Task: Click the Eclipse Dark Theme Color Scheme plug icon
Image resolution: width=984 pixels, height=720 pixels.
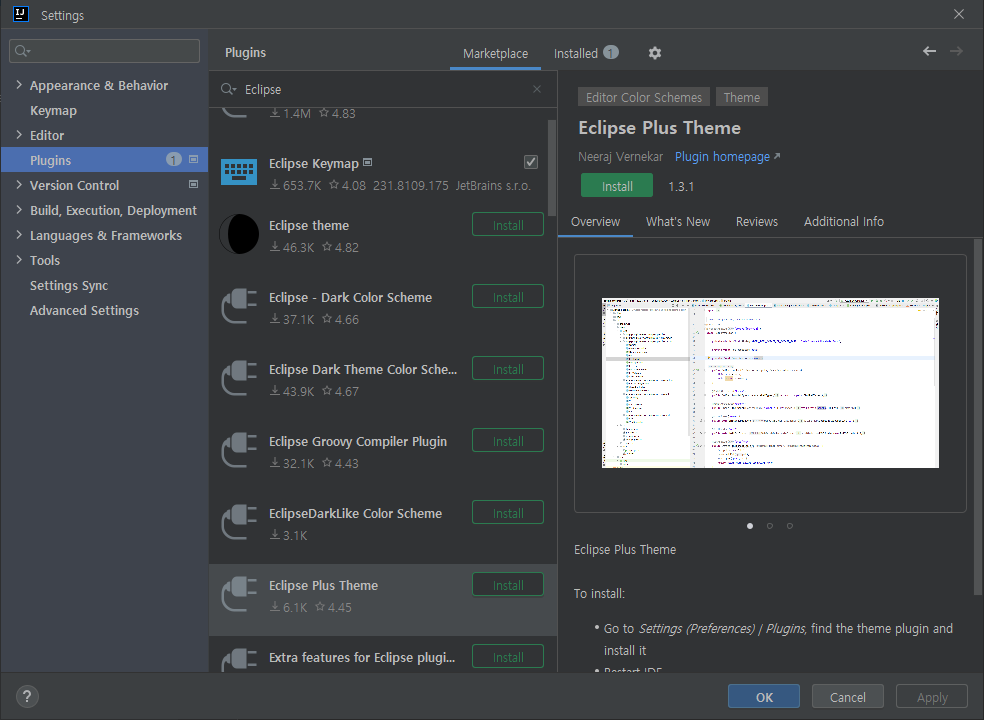Action: [x=239, y=378]
